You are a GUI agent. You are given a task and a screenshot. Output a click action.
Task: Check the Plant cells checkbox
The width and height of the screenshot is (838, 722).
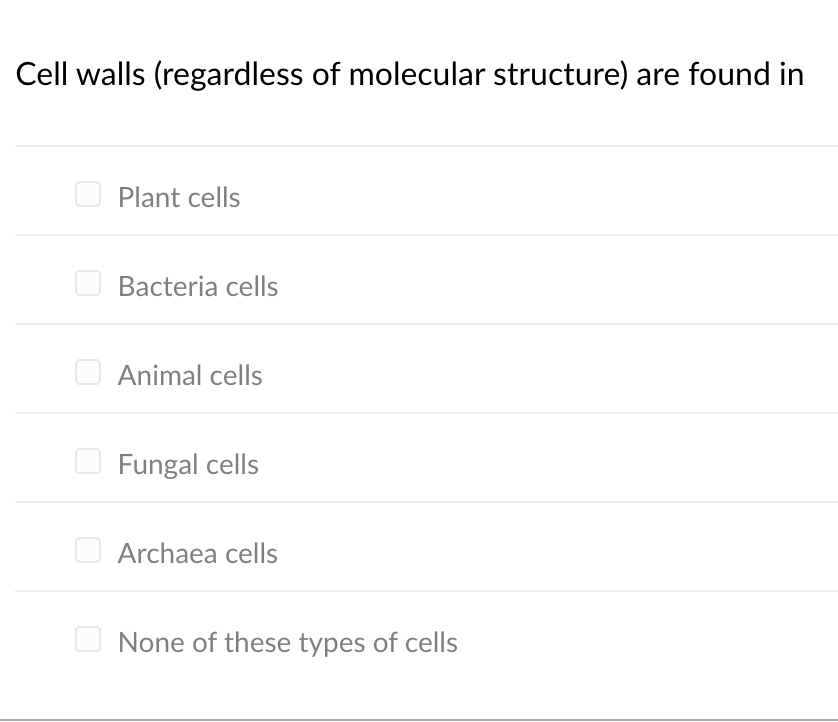(87, 194)
